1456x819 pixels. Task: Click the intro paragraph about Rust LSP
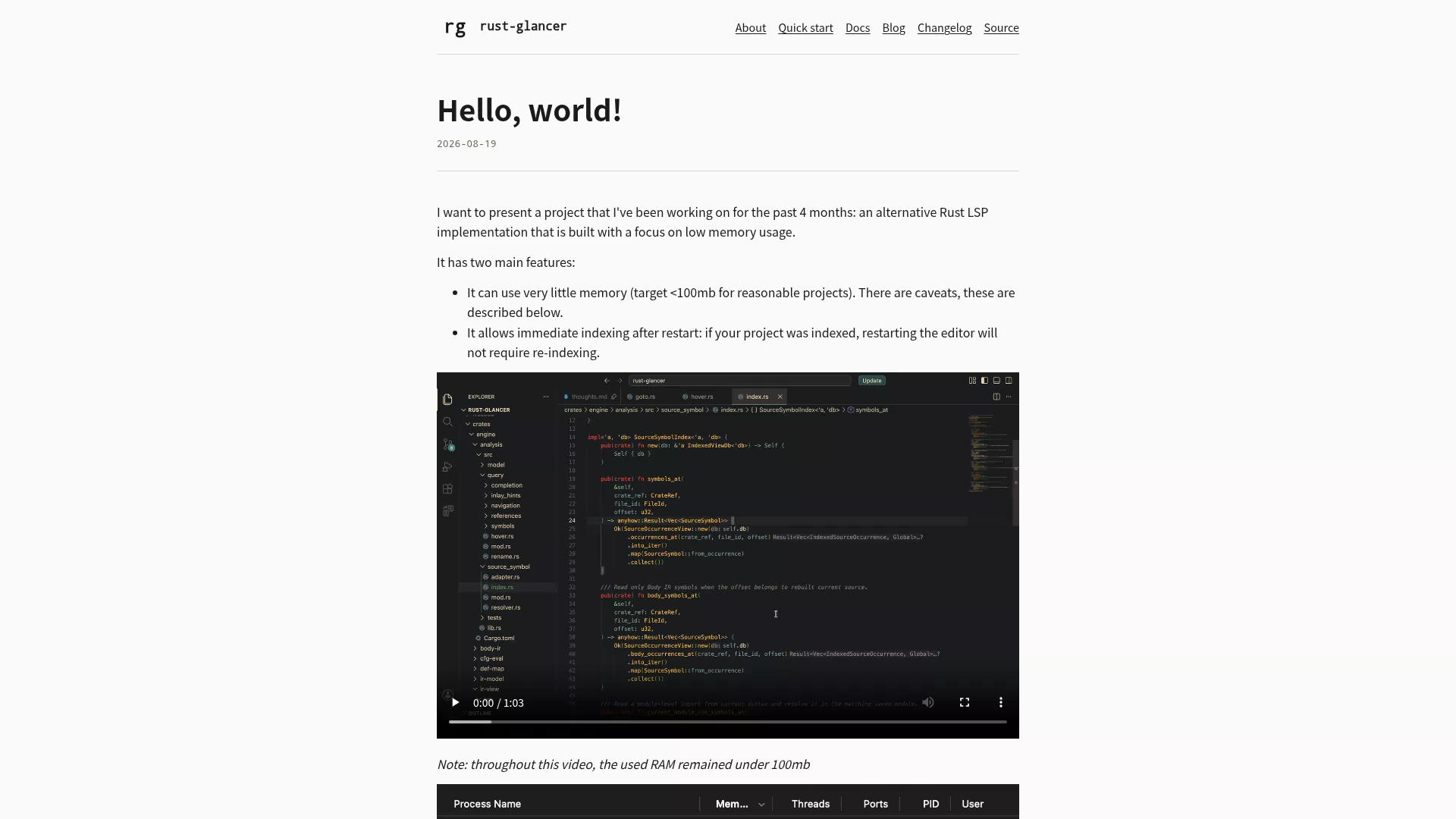click(713, 222)
